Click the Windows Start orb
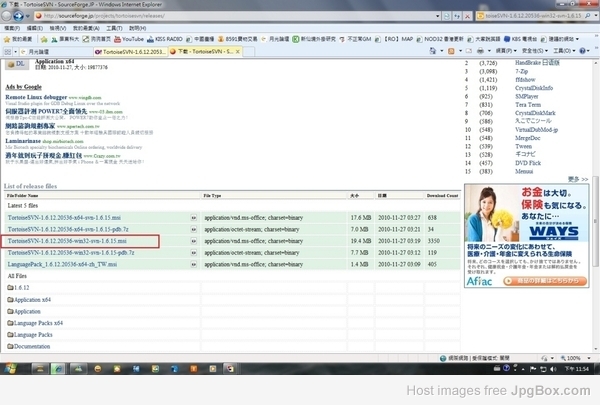Screen dimensions: 600x405 (10, 370)
